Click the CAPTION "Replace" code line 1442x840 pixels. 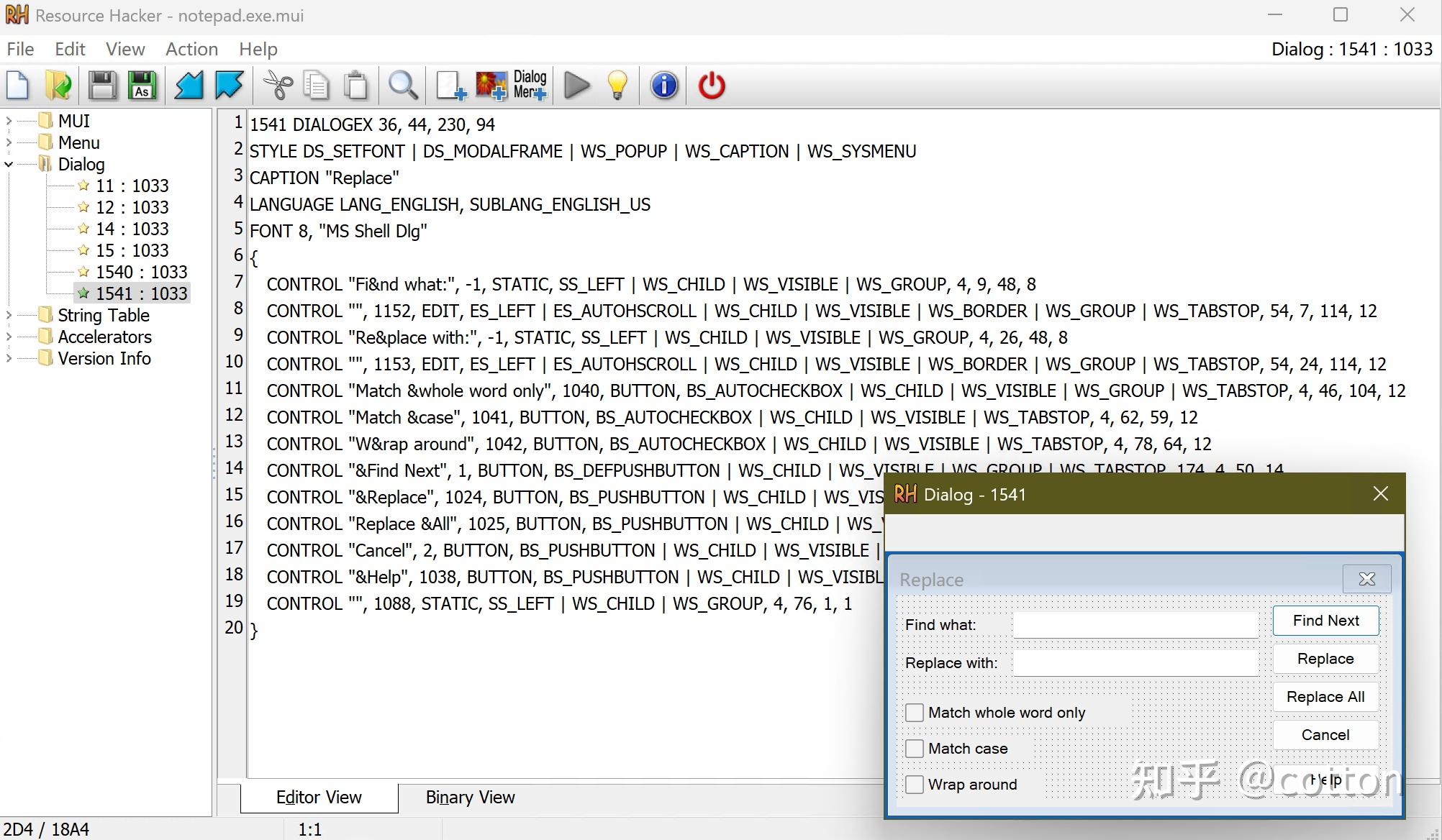coord(325,178)
